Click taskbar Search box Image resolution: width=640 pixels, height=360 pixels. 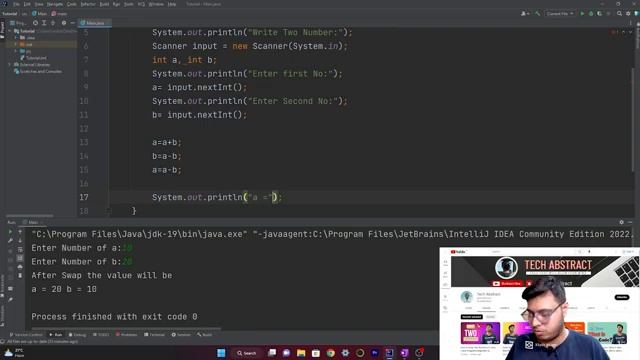(247, 353)
